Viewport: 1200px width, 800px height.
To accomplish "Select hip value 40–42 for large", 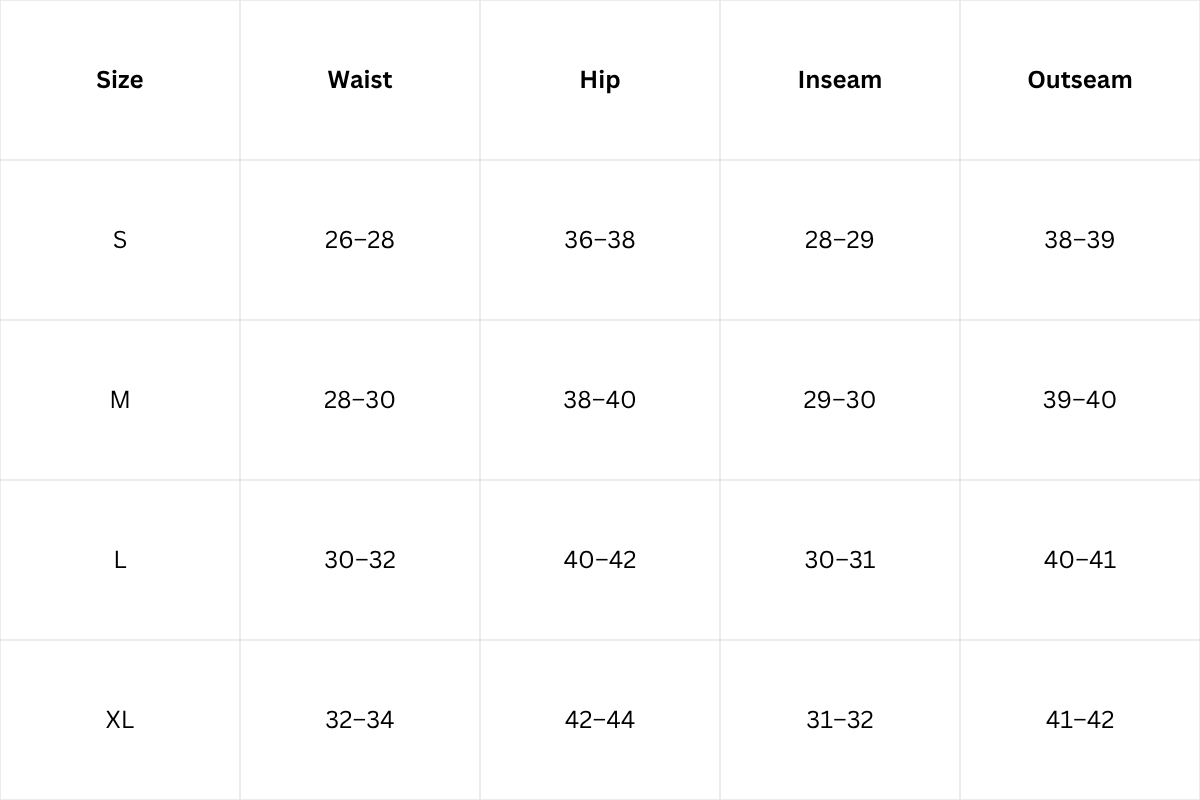I will point(600,560).
